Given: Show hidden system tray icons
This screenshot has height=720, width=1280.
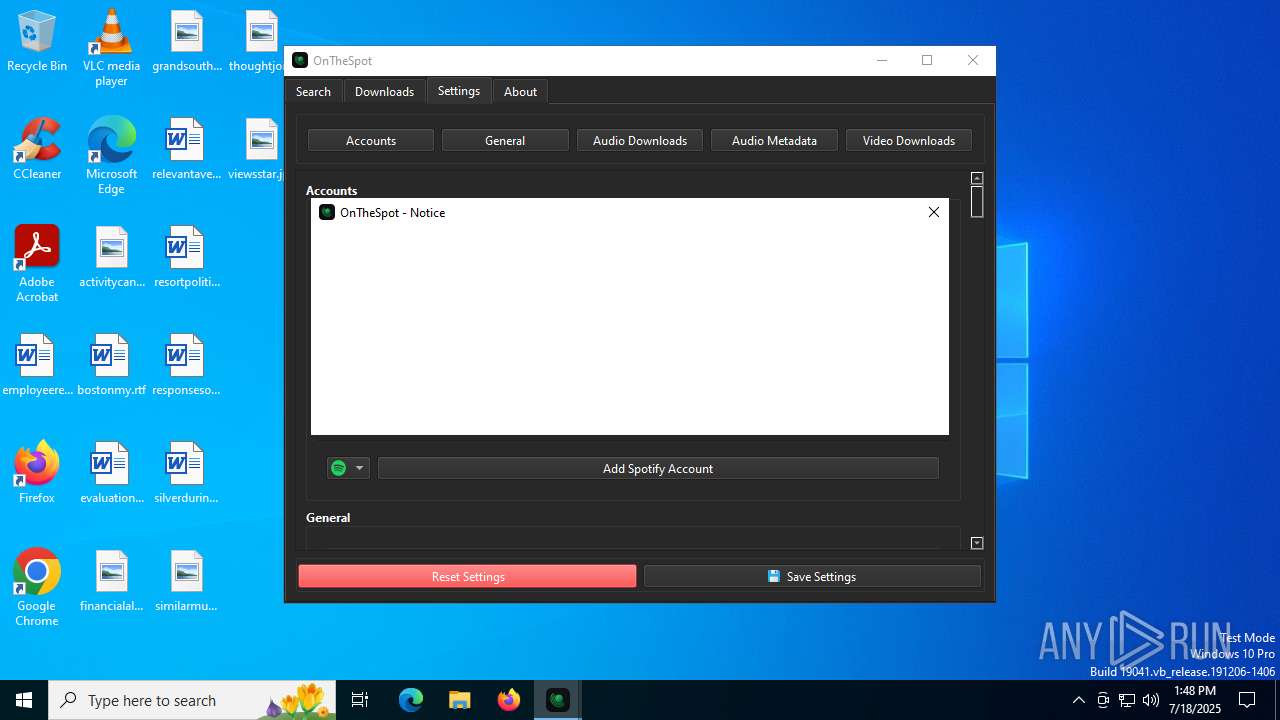Looking at the screenshot, I should tap(1078, 700).
